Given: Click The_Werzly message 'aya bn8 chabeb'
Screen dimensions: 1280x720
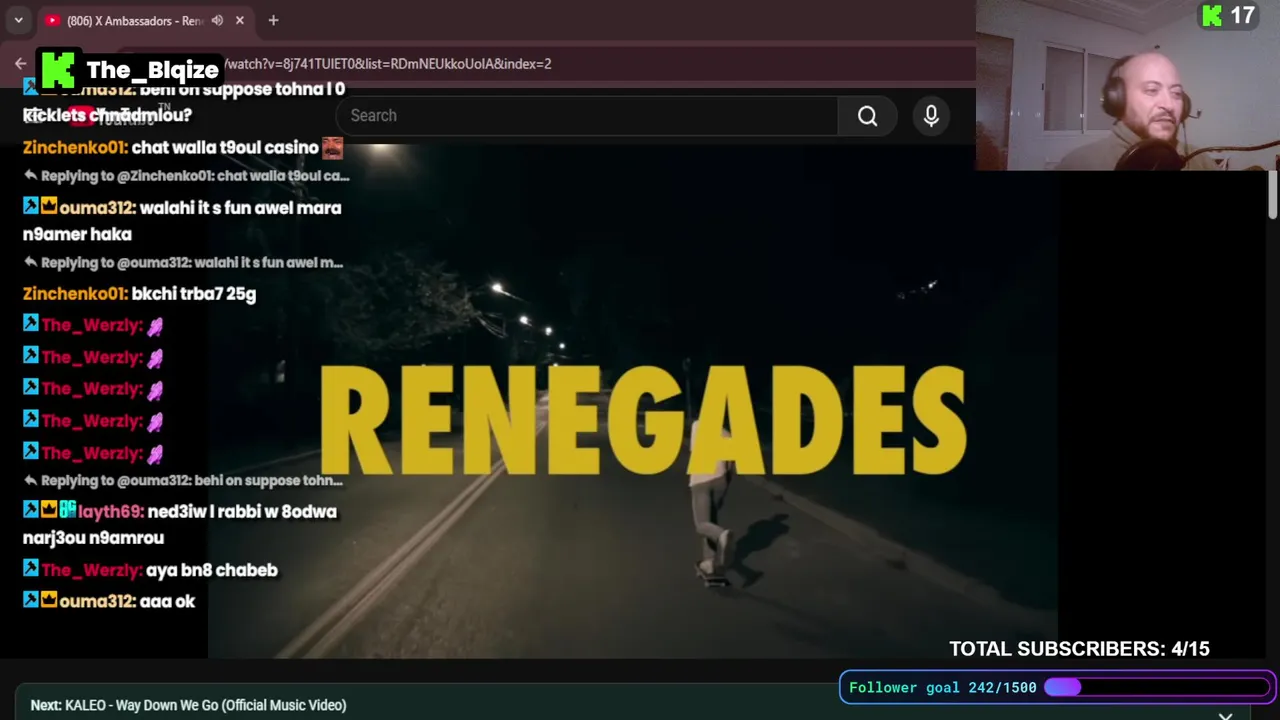Looking at the screenshot, I should 212,570.
